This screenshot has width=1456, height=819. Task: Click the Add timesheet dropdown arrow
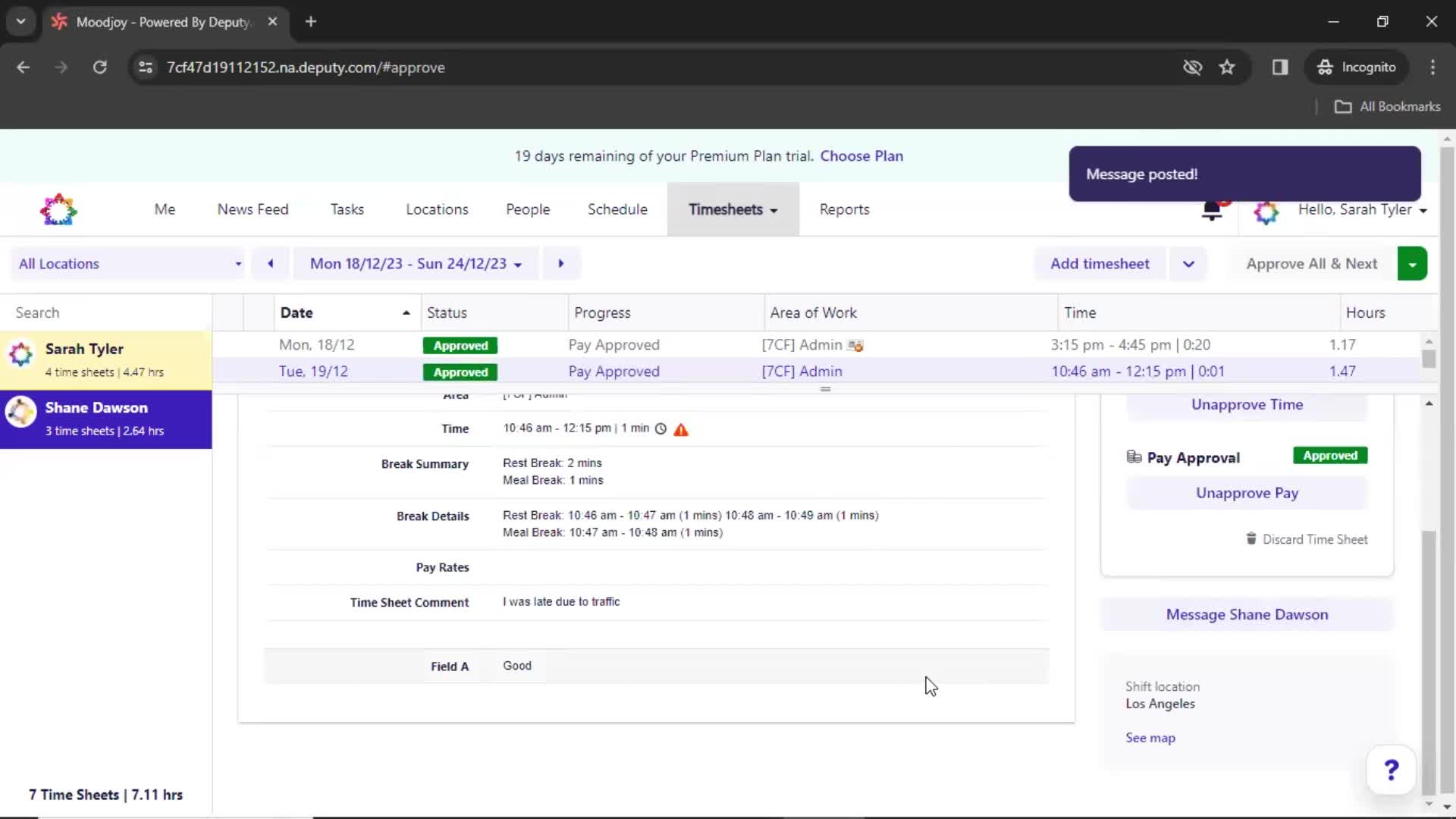1189,263
